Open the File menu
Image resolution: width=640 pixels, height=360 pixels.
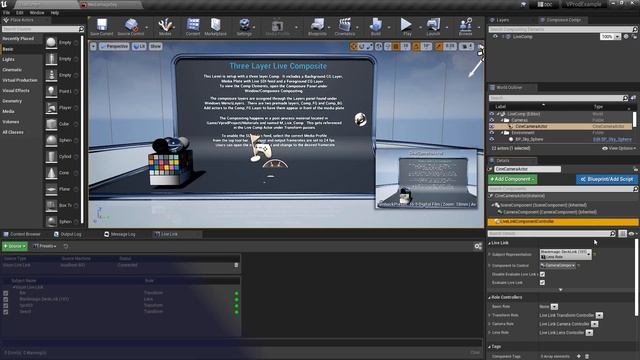pyautogui.click(x=7, y=13)
